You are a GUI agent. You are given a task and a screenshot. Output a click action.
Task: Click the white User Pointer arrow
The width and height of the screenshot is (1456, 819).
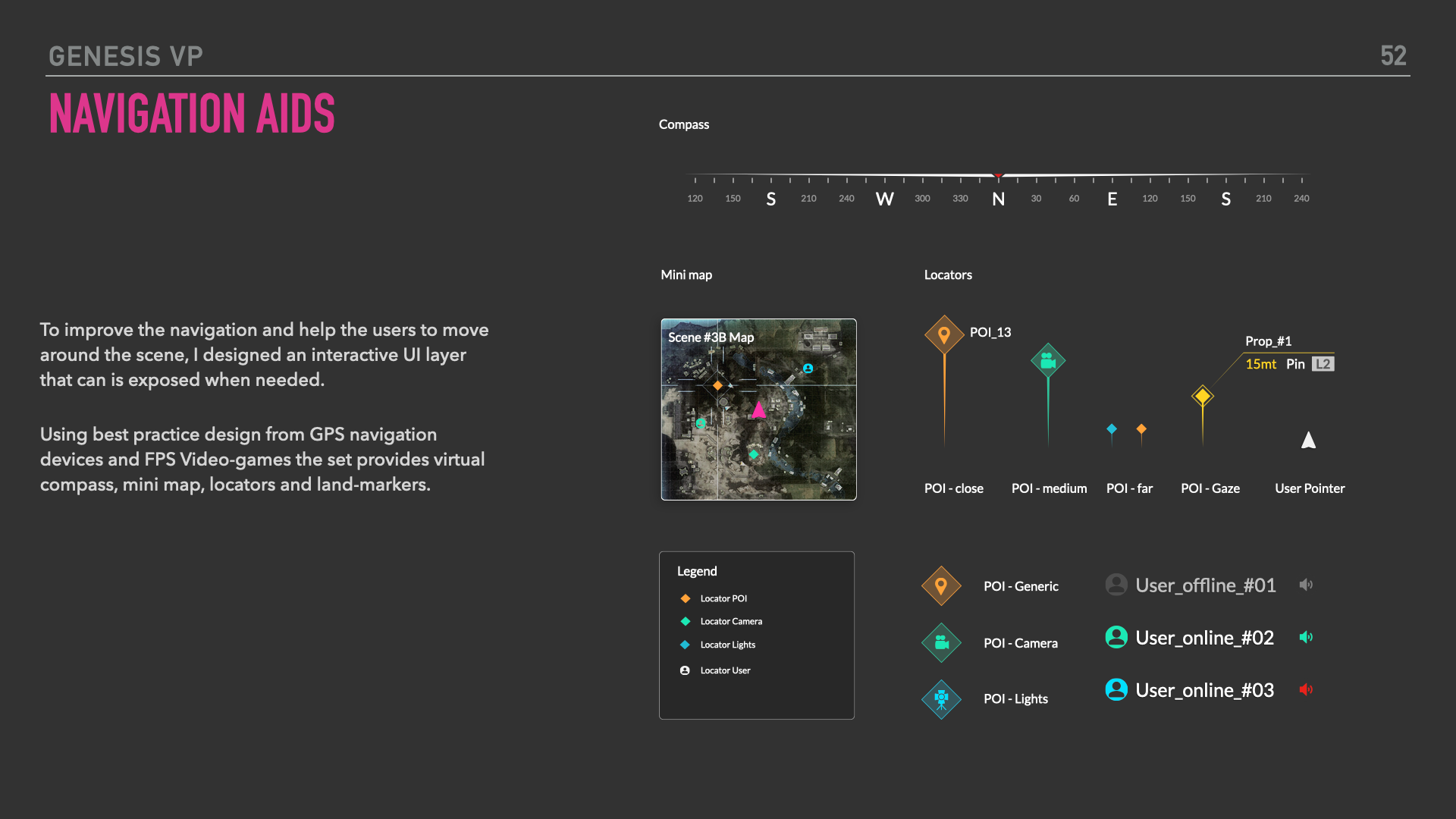[x=1308, y=441]
